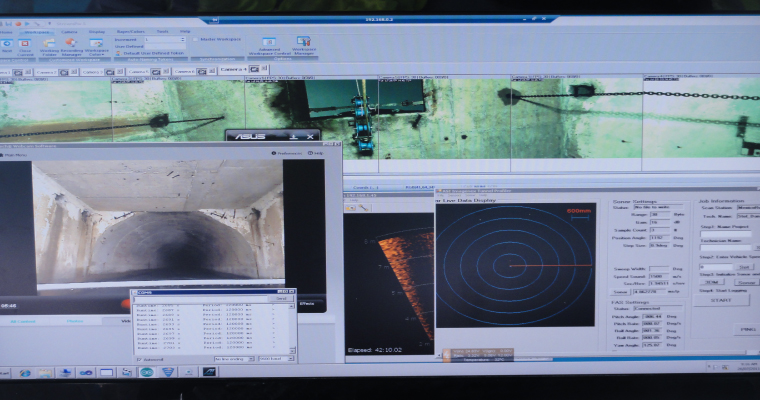Open the line ending dropdown
Screen dimensions: 760x400
[234, 357]
